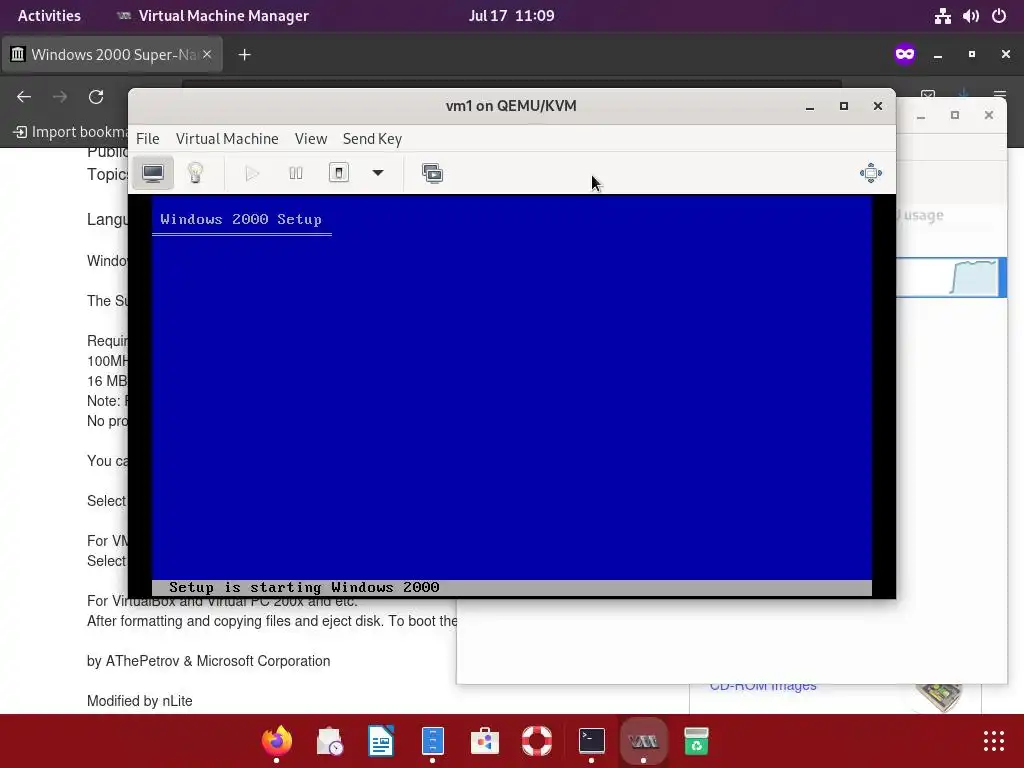1024x768 pixels.
Task: Select the CPU usage graph in manager window
Action: 974,278
